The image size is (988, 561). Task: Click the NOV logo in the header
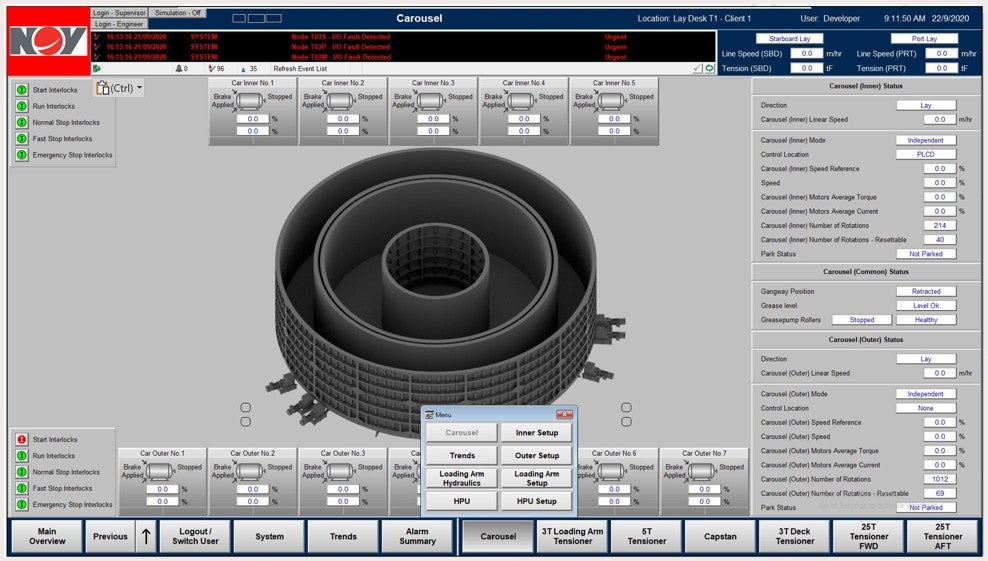click(x=46, y=40)
